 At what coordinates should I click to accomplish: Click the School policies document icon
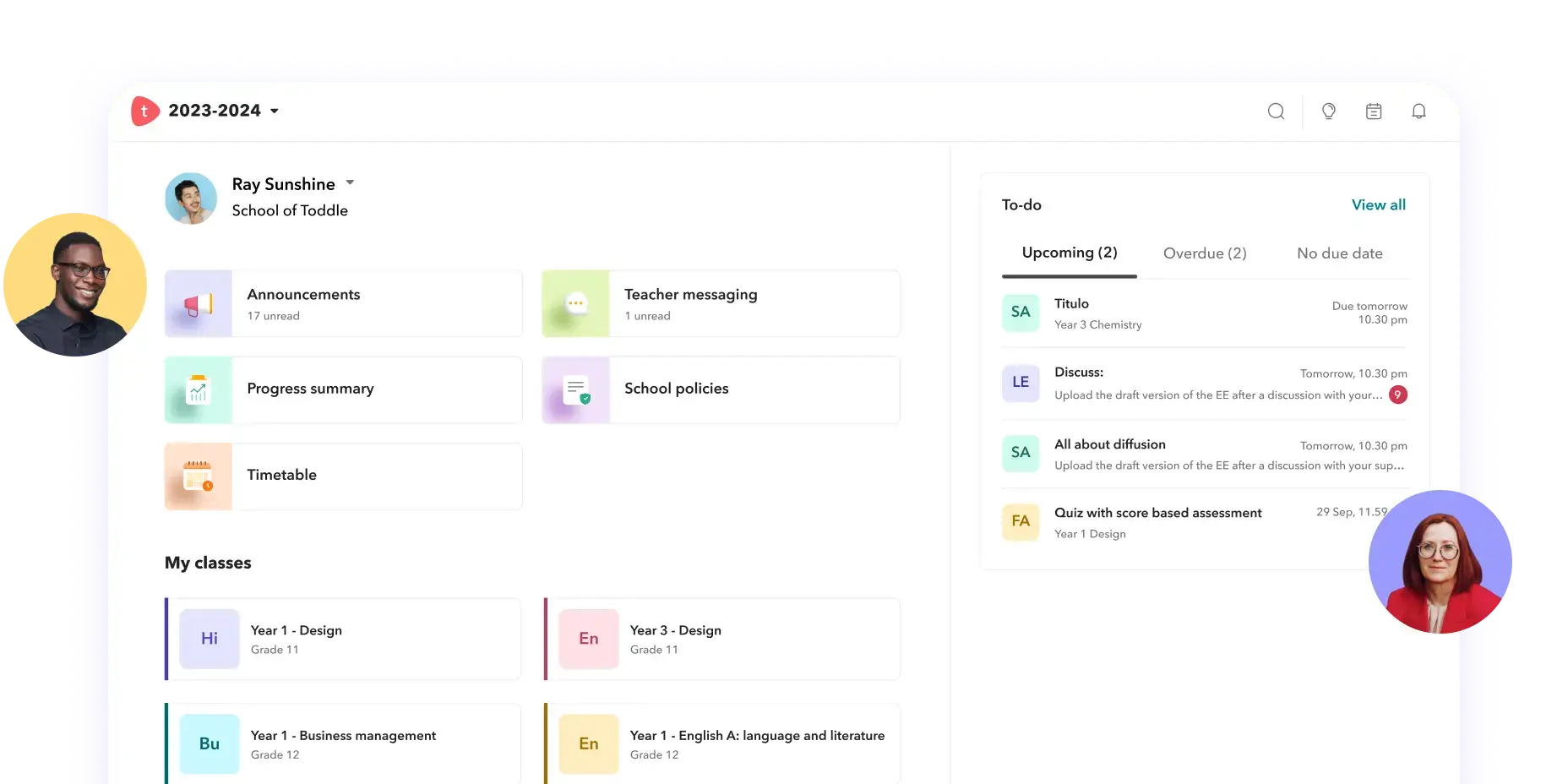click(575, 390)
